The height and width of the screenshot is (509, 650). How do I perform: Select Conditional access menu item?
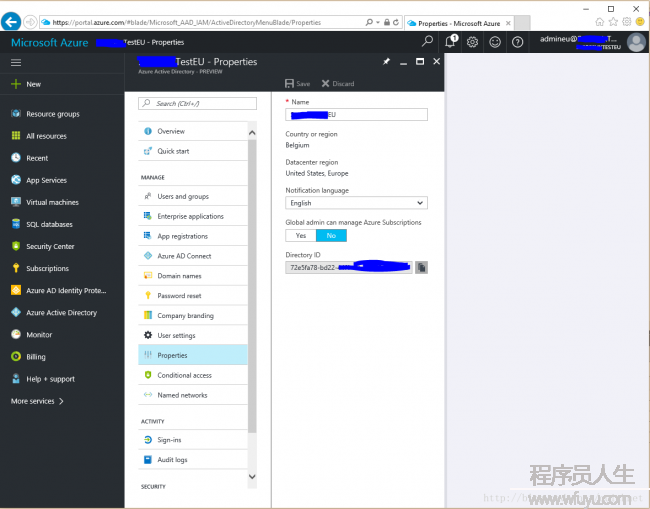click(x=193, y=375)
